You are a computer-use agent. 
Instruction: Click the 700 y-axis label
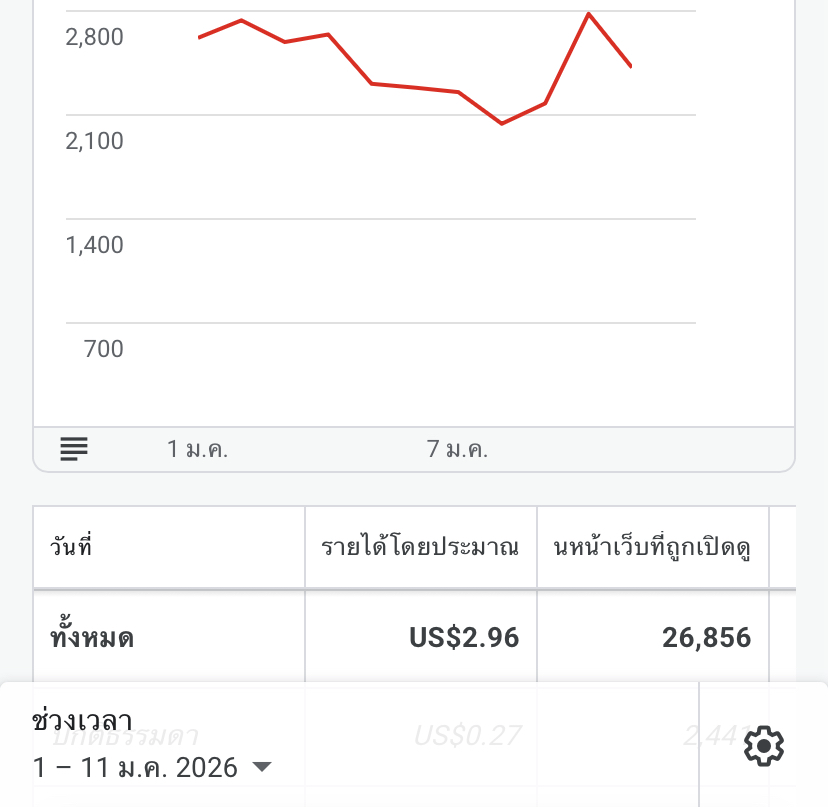104,349
